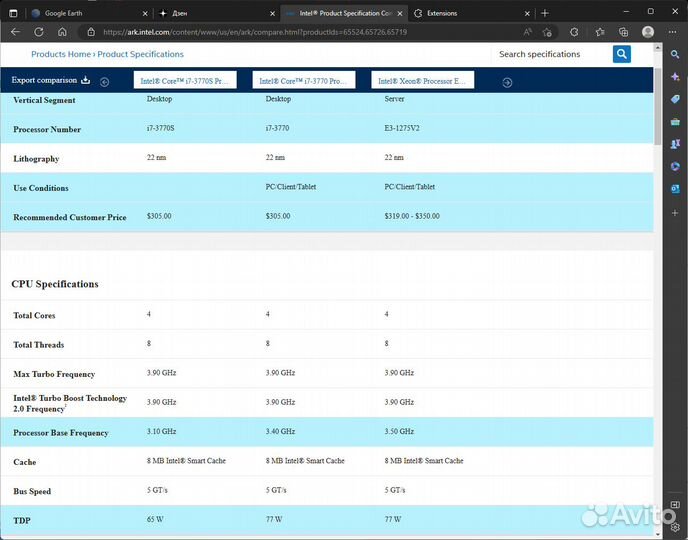Open the Products Home breadcrumb link
Viewport: 688px width, 540px height.
[x=61, y=54]
